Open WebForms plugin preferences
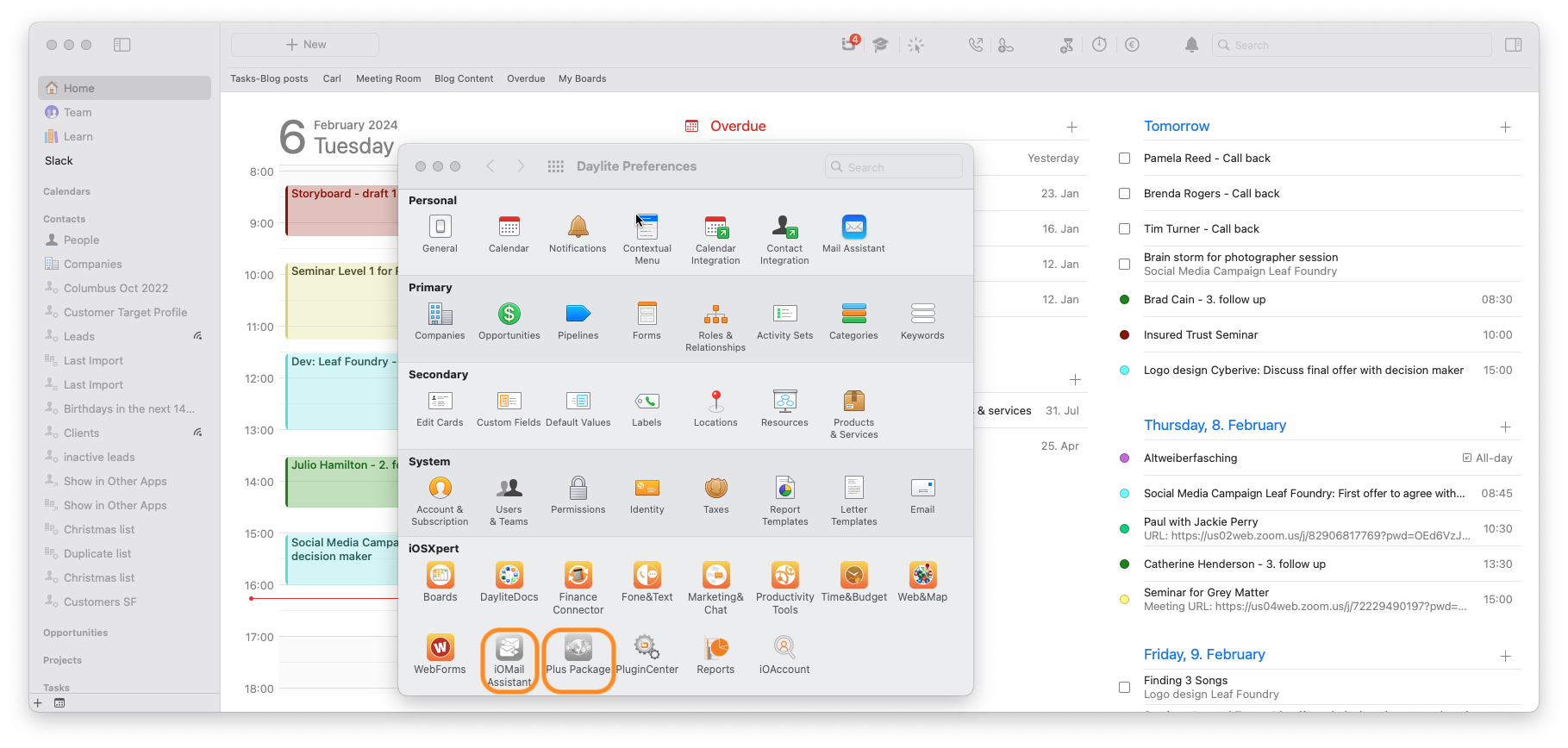The image size is (1568, 748). (x=440, y=647)
